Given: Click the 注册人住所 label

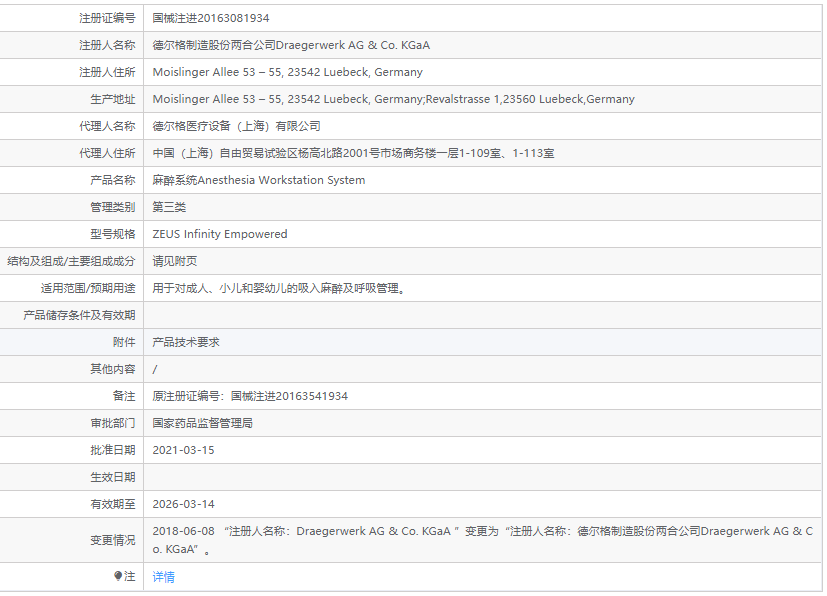Looking at the screenshot, I should [107, 72].
